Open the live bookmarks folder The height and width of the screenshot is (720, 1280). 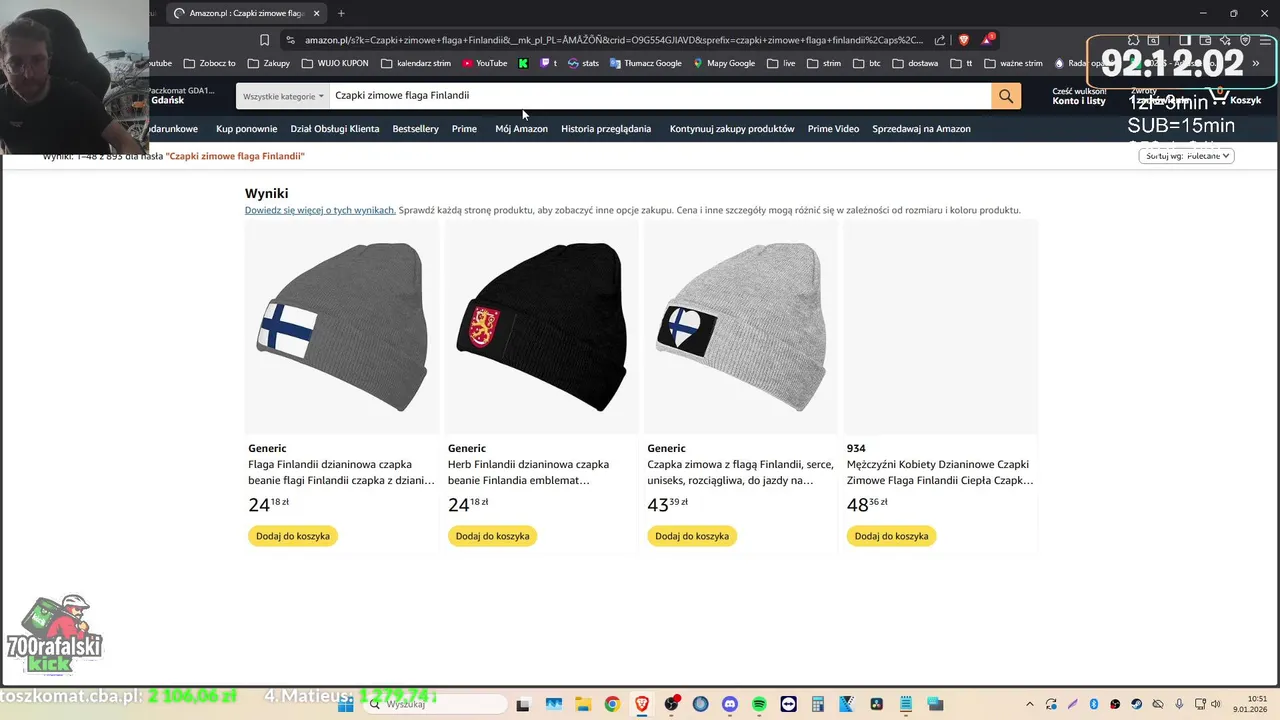pos(781,63)
